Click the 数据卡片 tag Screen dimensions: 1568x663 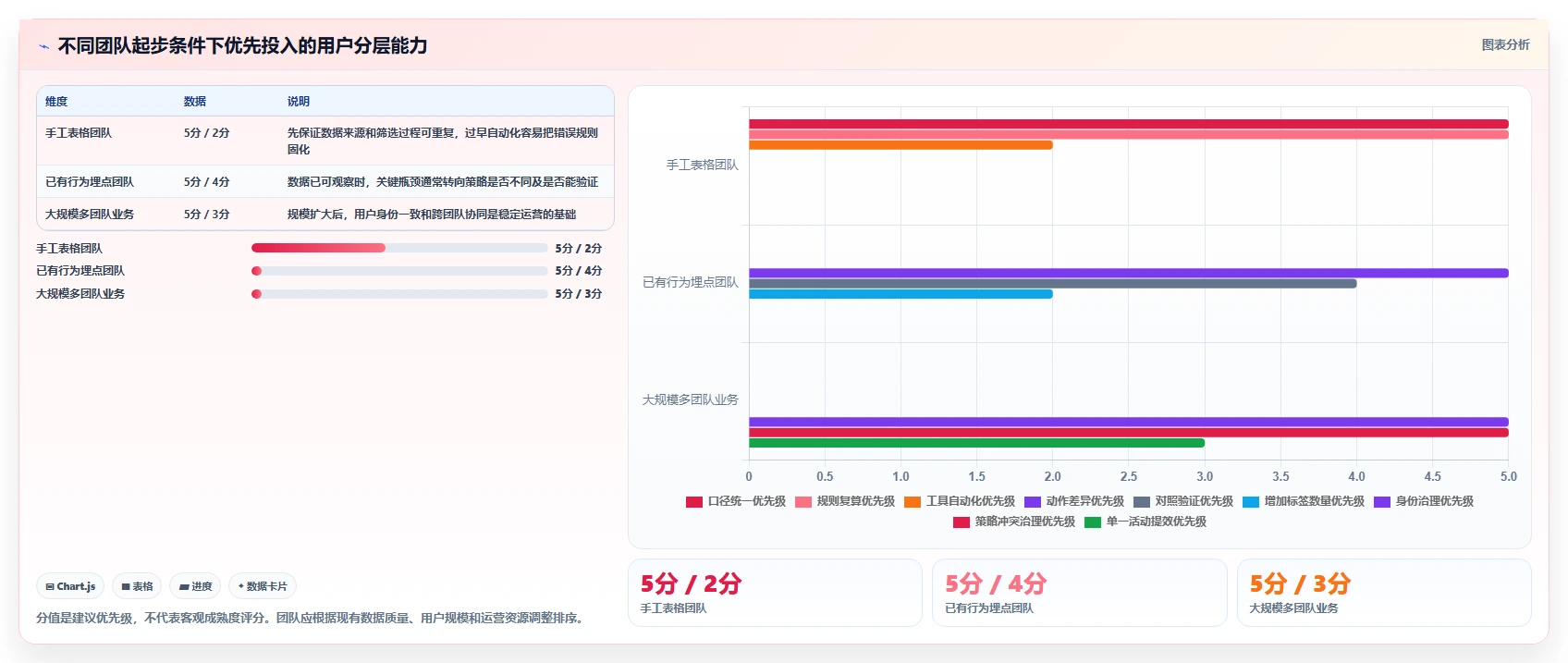point(263,586)
